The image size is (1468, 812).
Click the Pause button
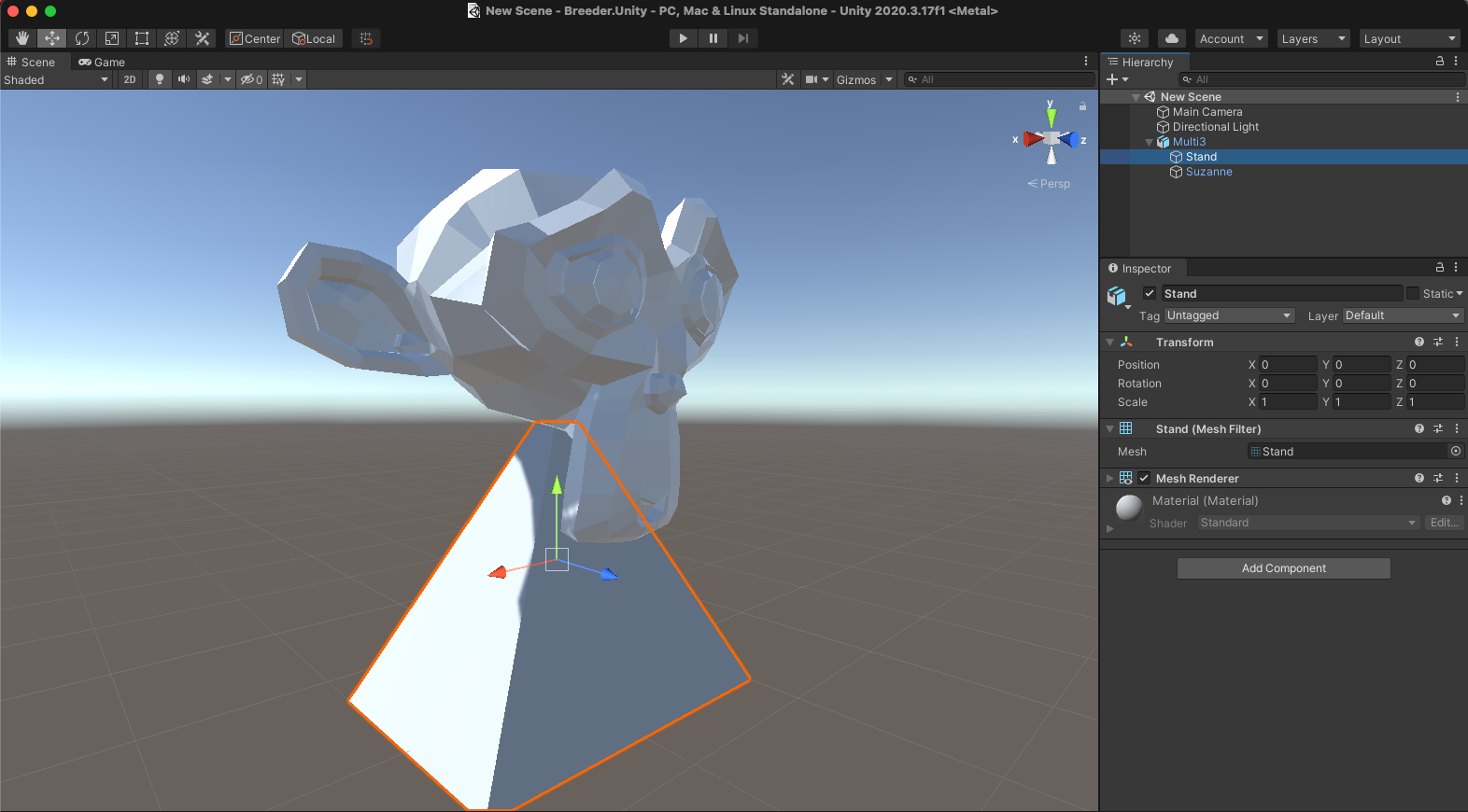coord(713,38)
